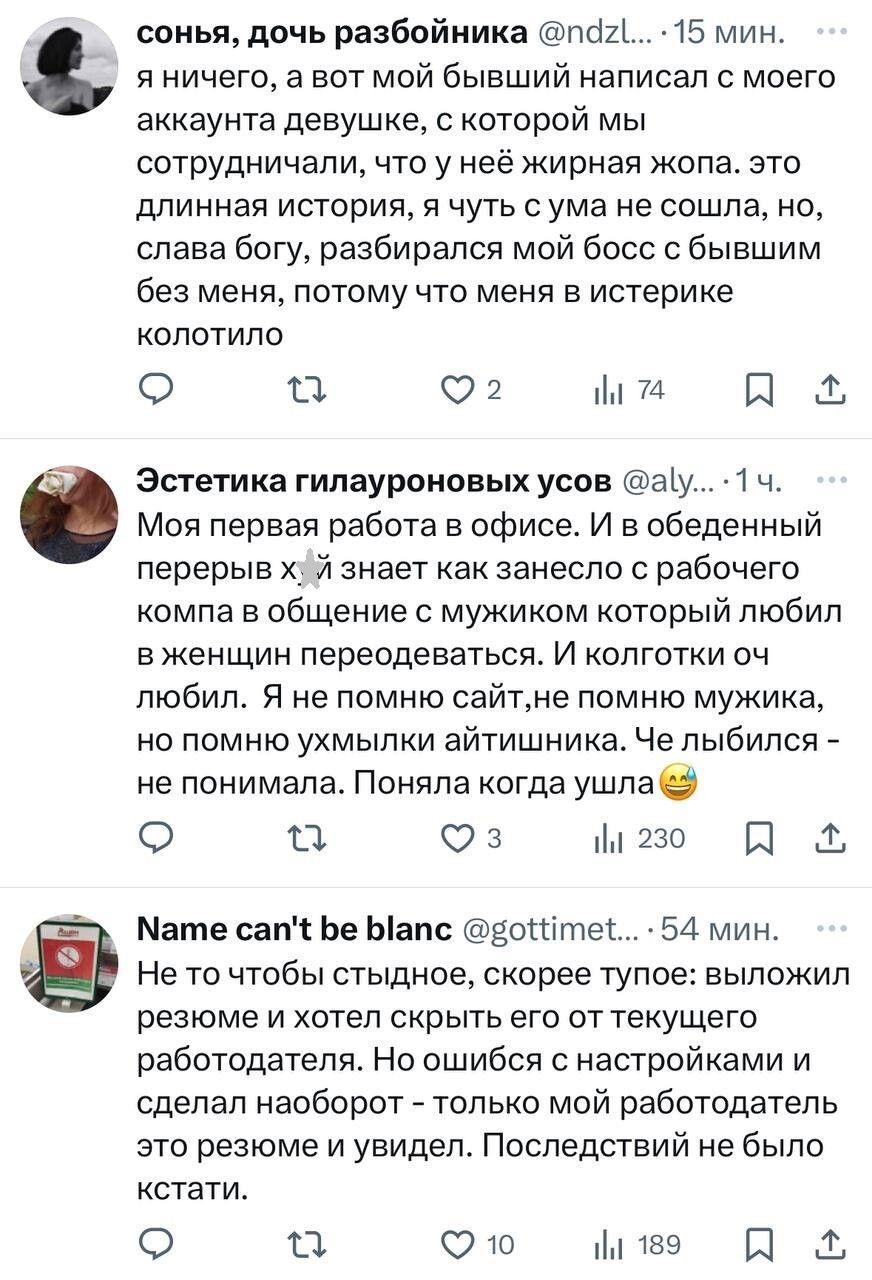Viewport: 872px width, 1280px height.
Task: Like the tweet with 2 likes
Action: point(462,390)
